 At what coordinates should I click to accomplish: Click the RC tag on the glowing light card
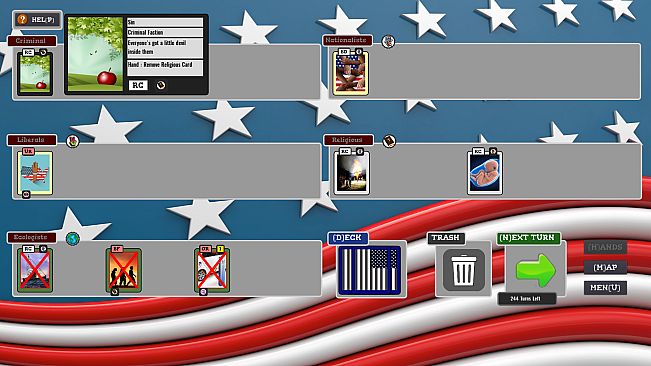pyautogui.click(x=345, y=151)
